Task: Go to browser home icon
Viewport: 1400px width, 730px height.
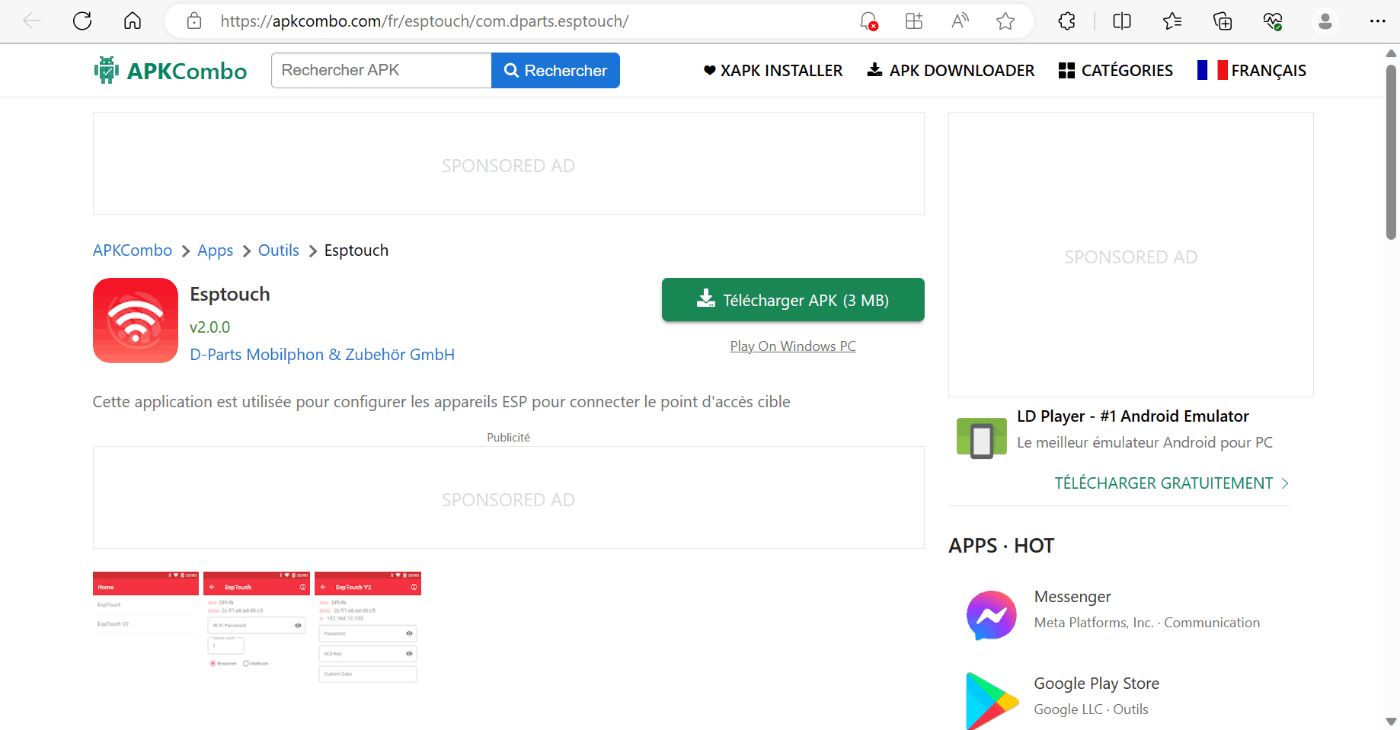Action: (132, 21)
